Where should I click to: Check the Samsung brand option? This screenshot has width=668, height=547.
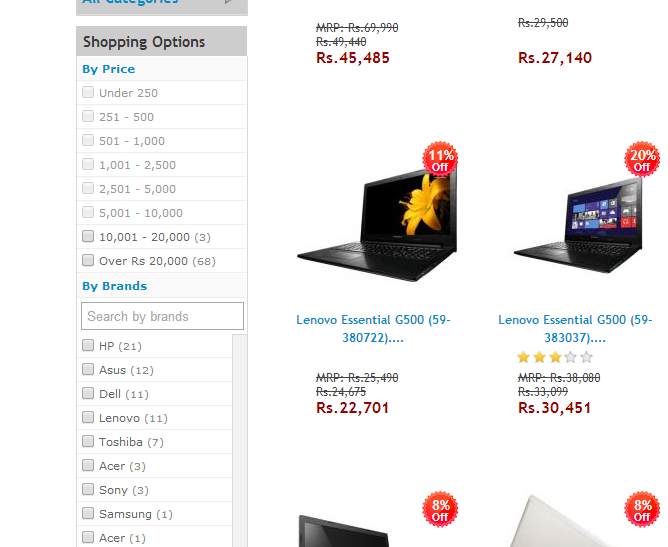[x=88, y=513]
